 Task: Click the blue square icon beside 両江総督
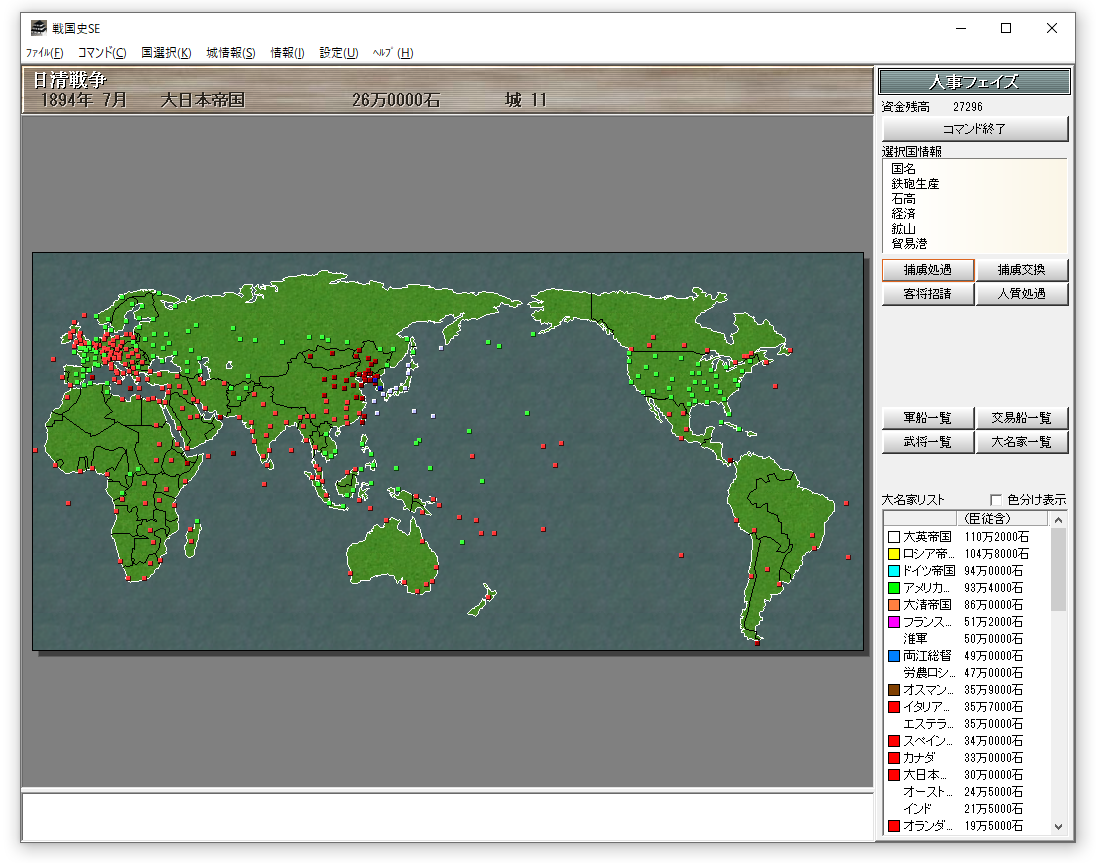(894, 656)
